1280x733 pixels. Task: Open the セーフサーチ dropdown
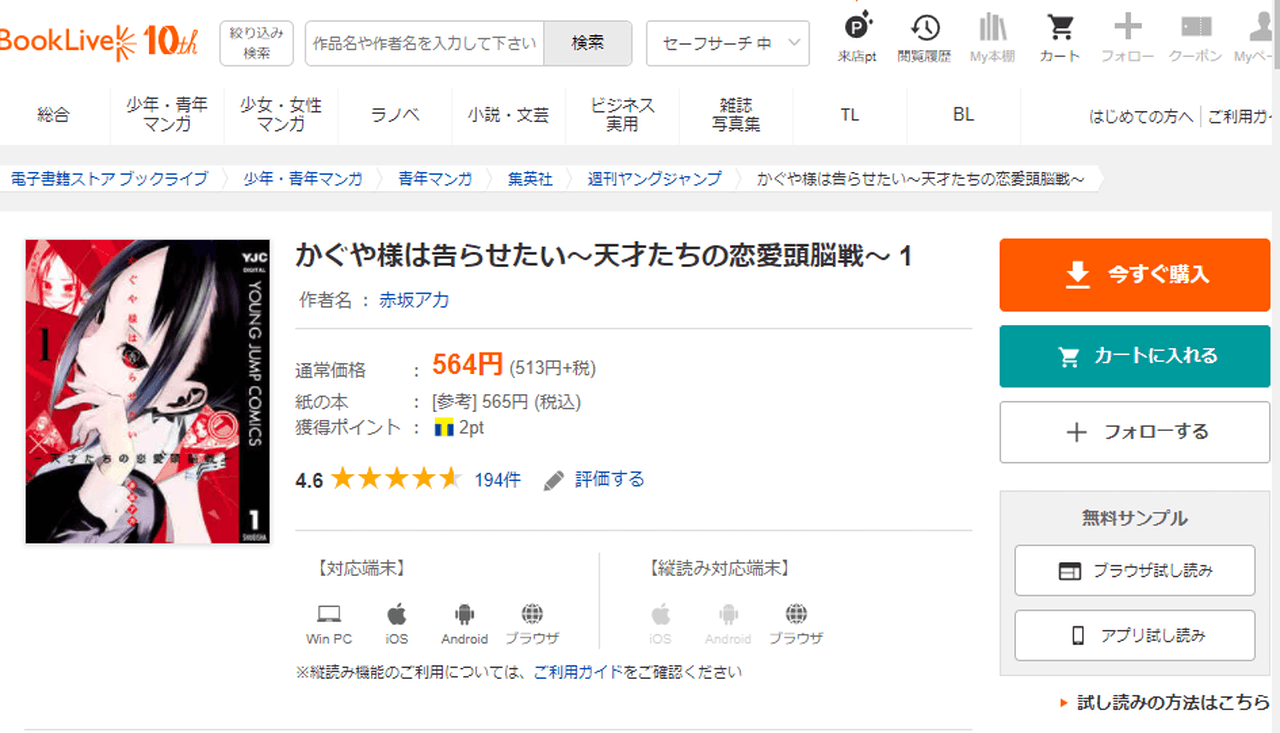(x=727, y=43)
